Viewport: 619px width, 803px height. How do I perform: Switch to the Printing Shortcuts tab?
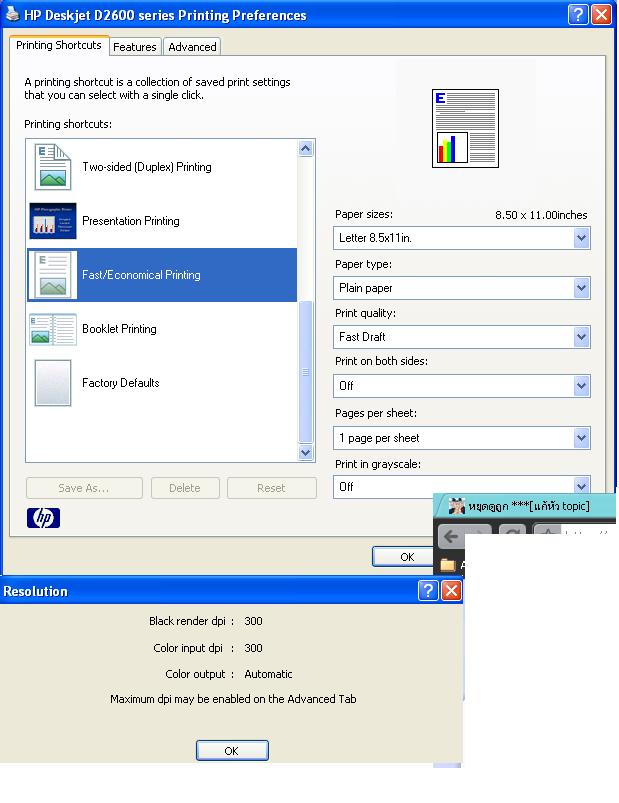tap(59, 45)
